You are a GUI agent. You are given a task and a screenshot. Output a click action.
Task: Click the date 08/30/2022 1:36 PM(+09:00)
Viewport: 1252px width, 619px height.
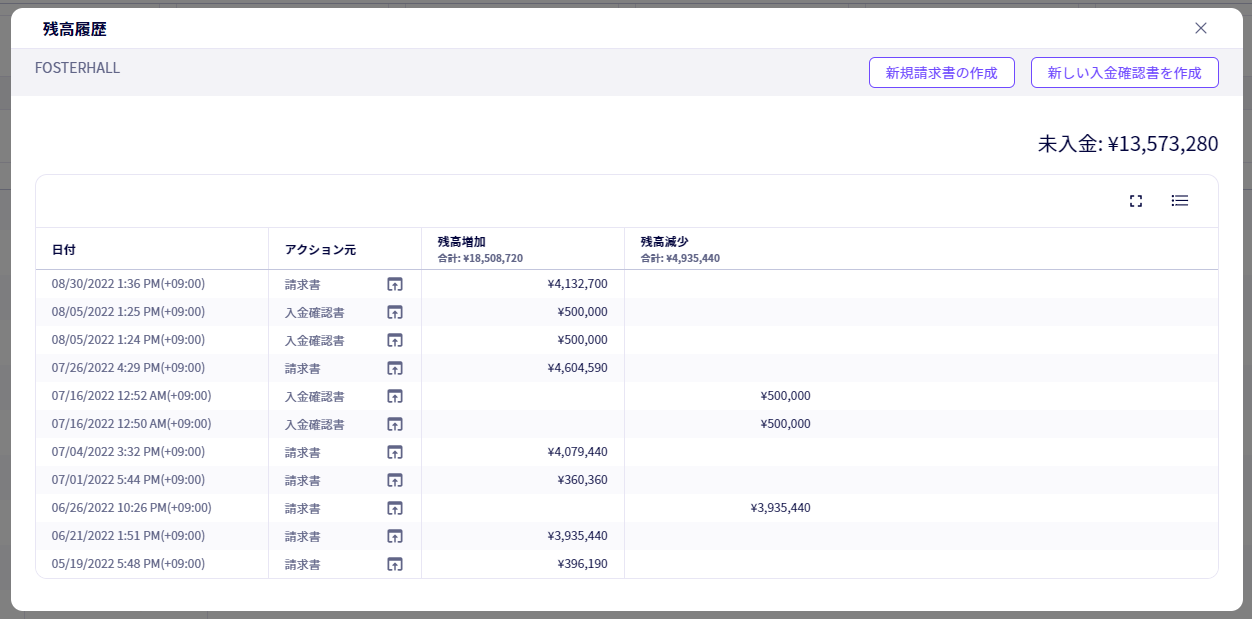[128, 284]
